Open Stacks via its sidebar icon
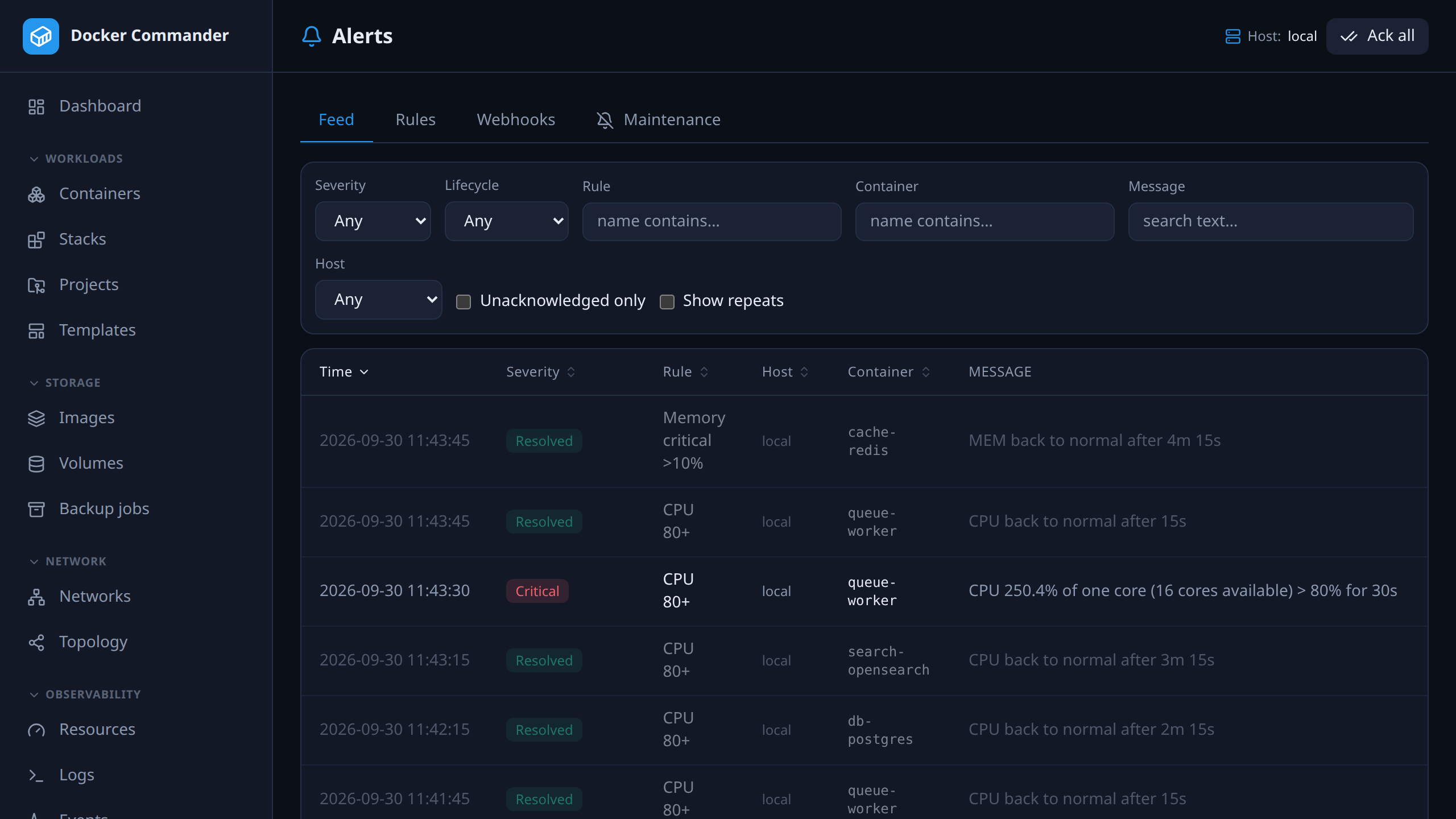This screenshot has width=1456, height=819. tap(36, 240)
